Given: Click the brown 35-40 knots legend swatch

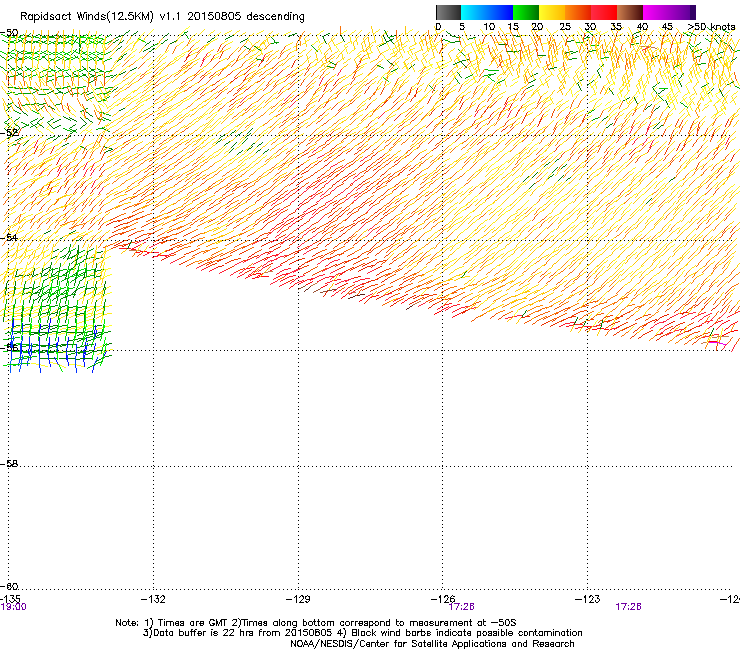Looking at the screenshot, I should 630,12.
